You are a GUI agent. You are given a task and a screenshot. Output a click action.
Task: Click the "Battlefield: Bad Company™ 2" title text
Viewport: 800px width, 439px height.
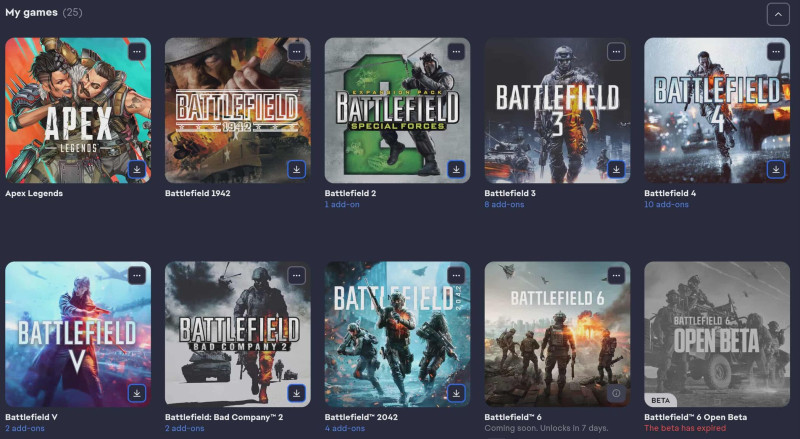(224, 417)
